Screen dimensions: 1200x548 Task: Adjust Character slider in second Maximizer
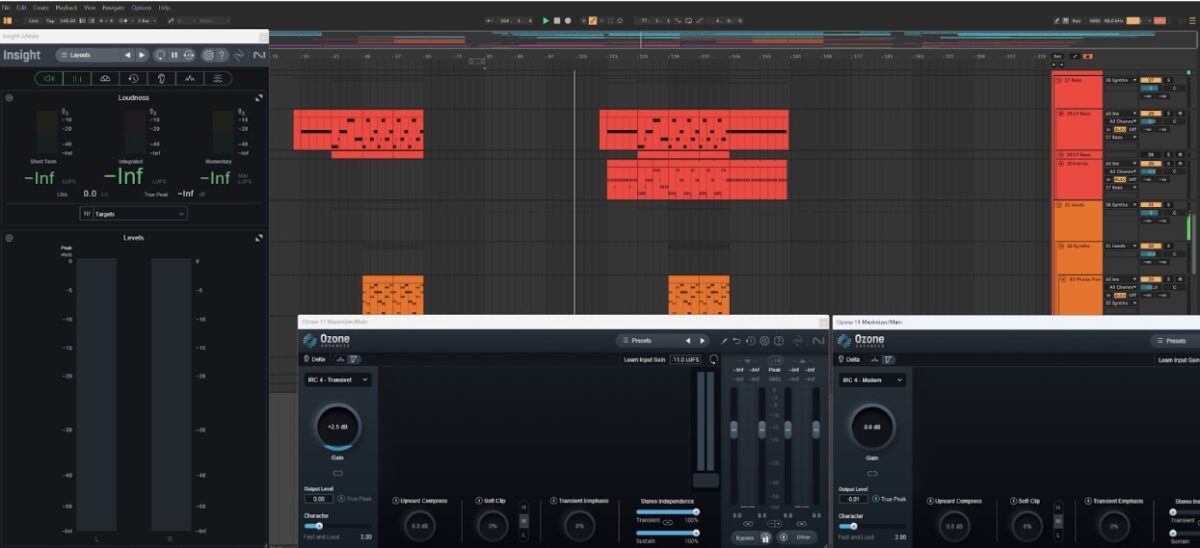871,525
